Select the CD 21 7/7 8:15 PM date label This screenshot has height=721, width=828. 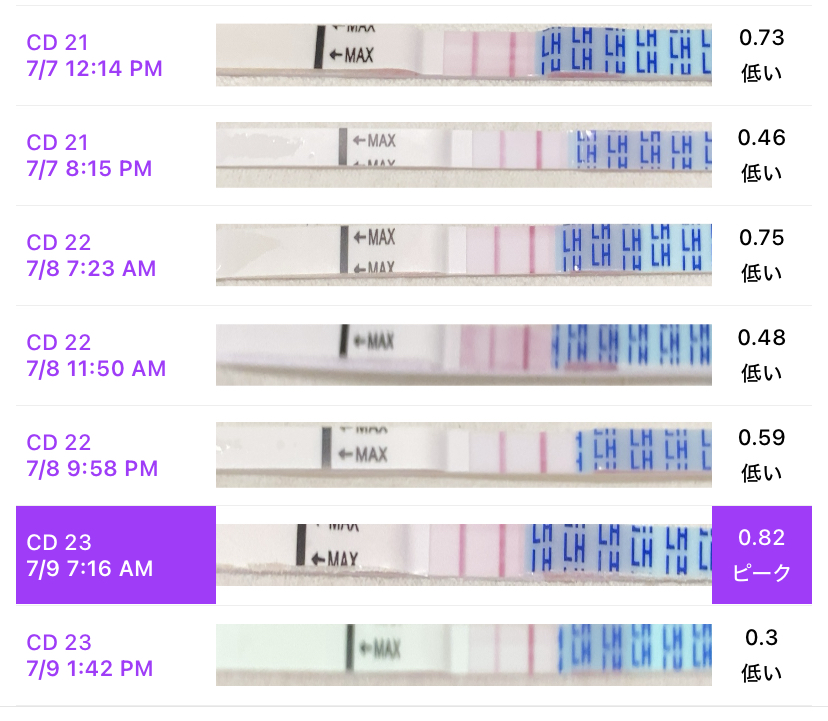tap(89, 155)
